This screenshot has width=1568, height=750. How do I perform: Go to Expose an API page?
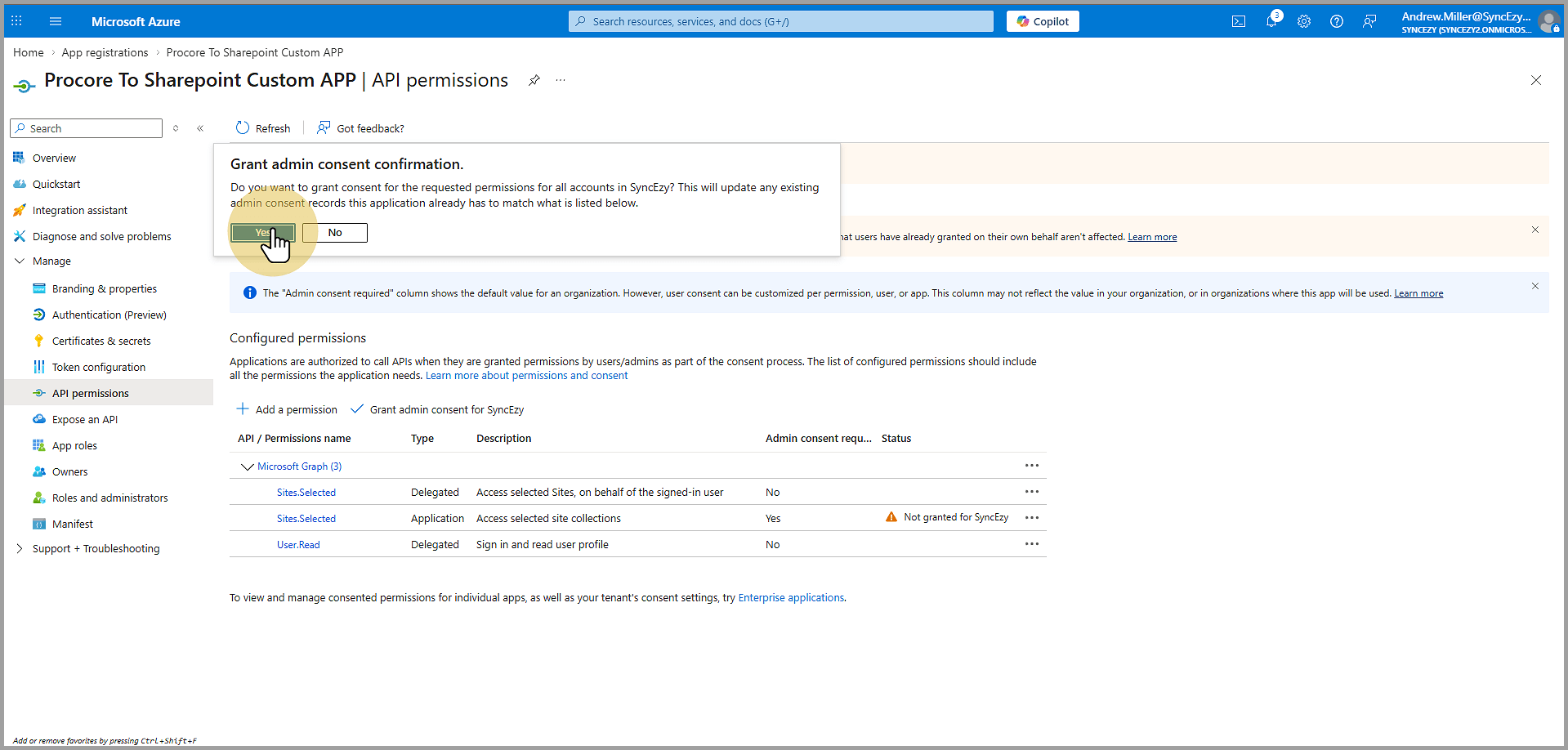pyautogui.click(x=85, y=420)
